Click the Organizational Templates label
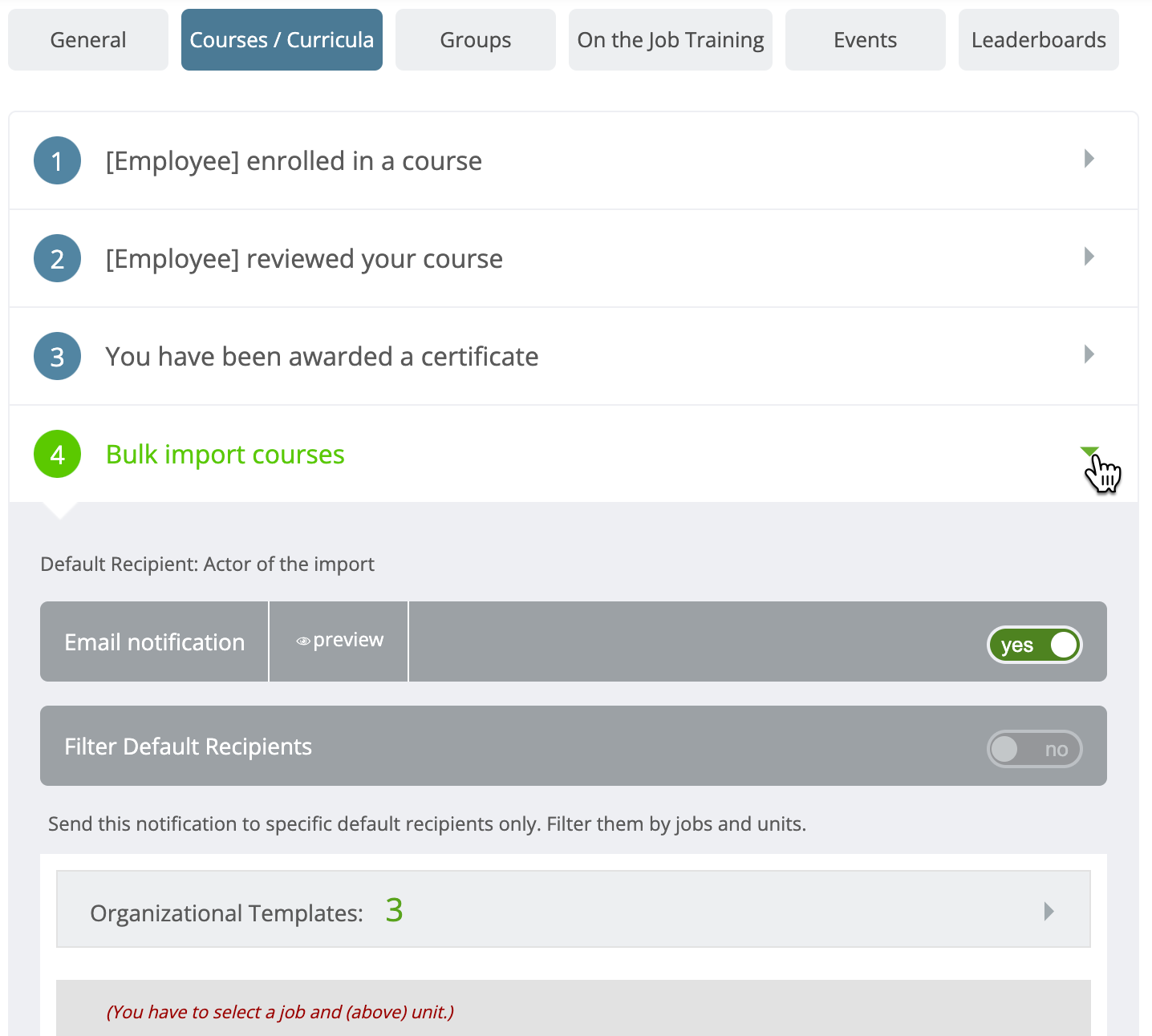The height and width of the screenshot is (1036, 1152). click(226, 913)
